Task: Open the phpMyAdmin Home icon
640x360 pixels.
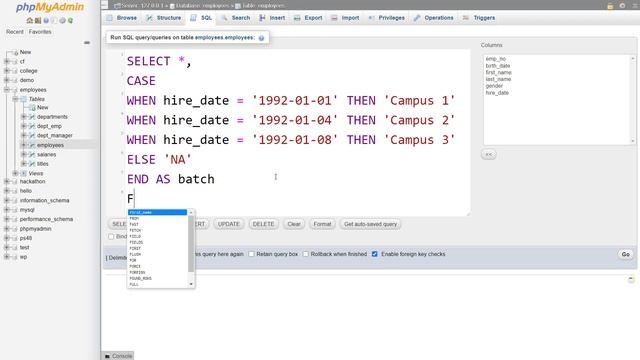Action: (29, 20)
